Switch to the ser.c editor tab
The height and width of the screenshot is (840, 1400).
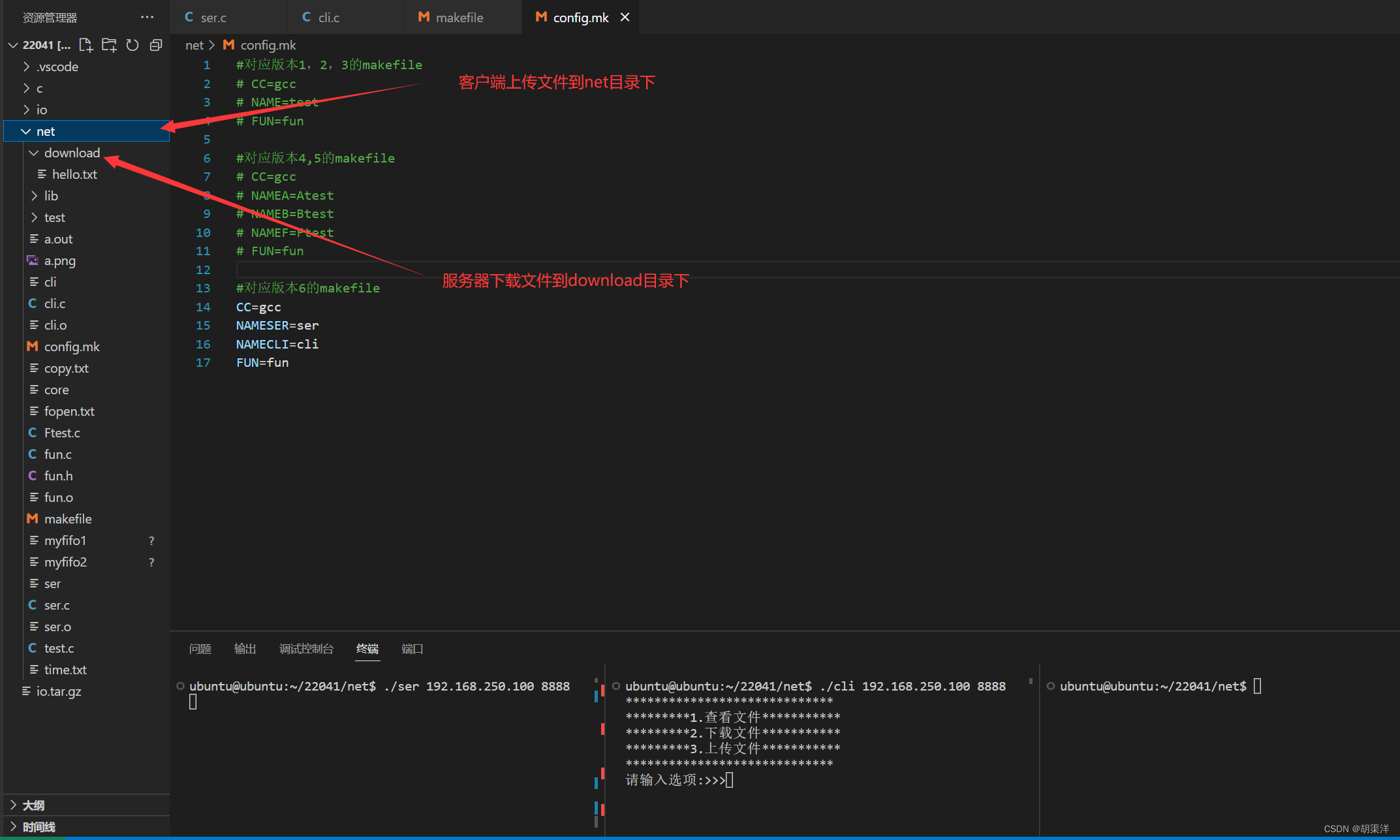[x=213, y=18]
